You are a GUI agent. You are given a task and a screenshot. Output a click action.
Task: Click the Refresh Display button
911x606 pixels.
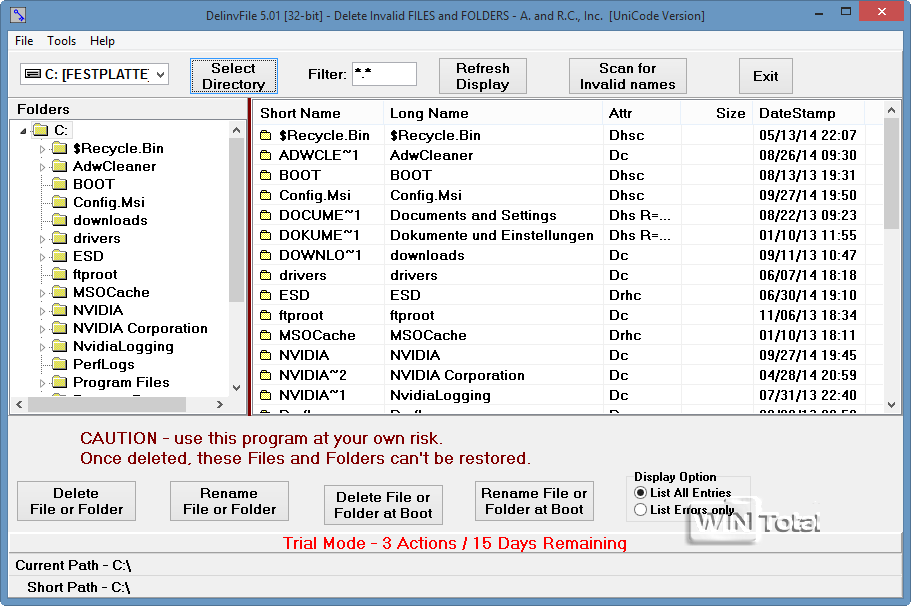tap(483, 76)
